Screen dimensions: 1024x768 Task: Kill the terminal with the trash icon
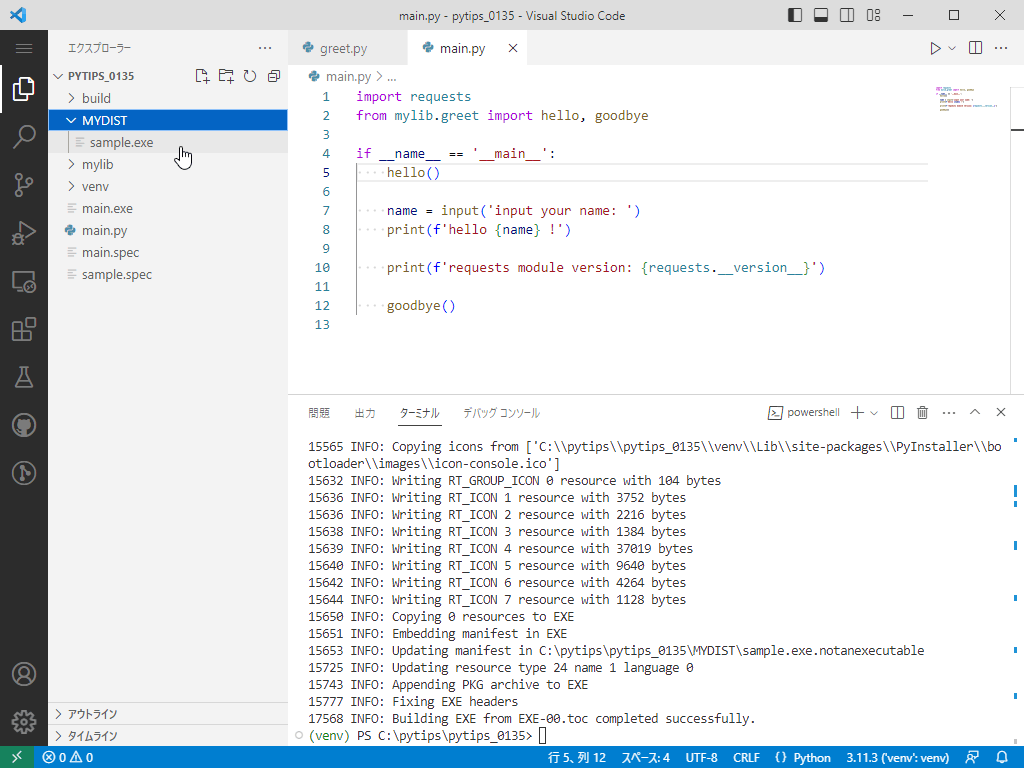922,412
